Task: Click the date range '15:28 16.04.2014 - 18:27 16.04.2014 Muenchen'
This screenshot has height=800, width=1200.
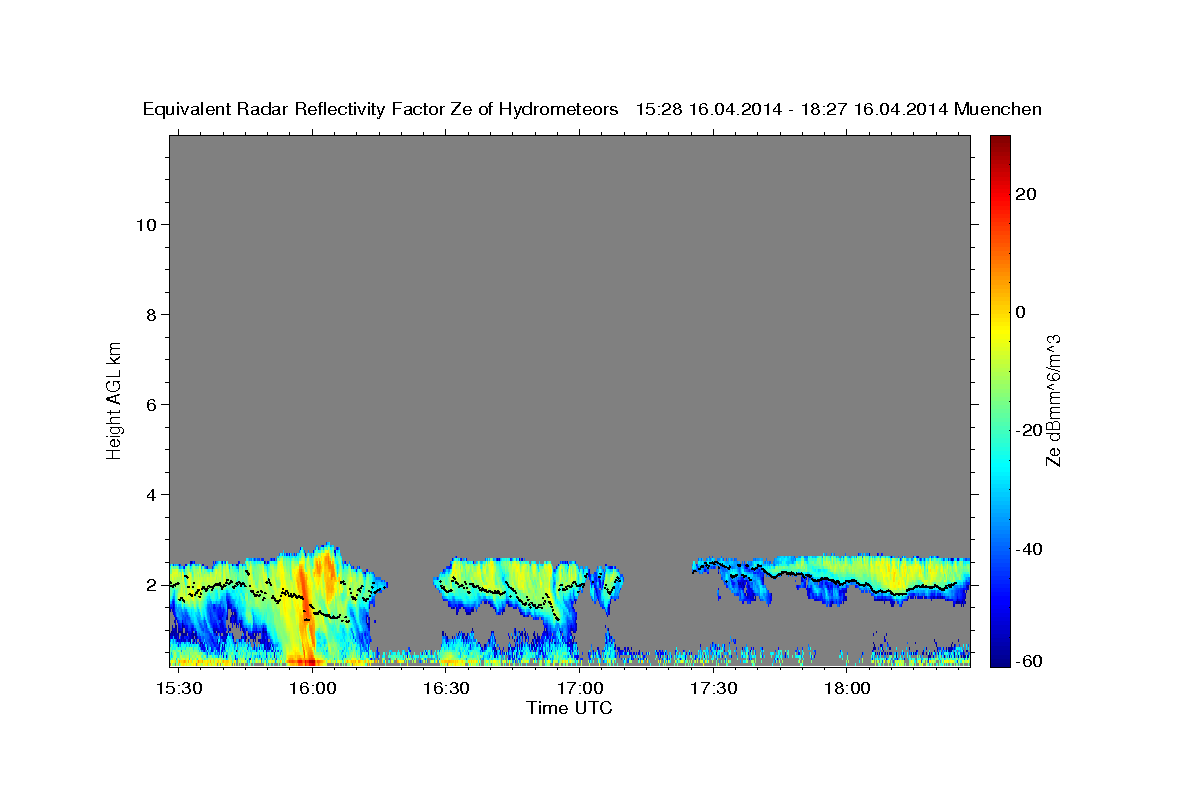Action: click(839, 110)
